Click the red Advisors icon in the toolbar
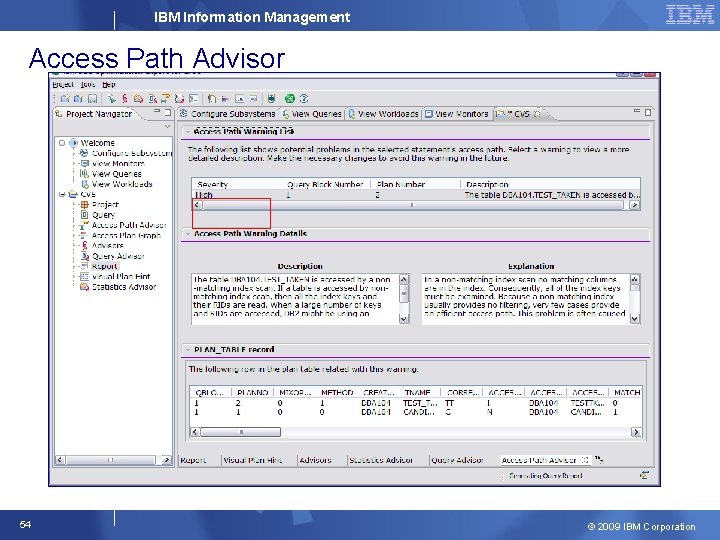The width and height of the screenshot is (720, 540). click(125, 99)
